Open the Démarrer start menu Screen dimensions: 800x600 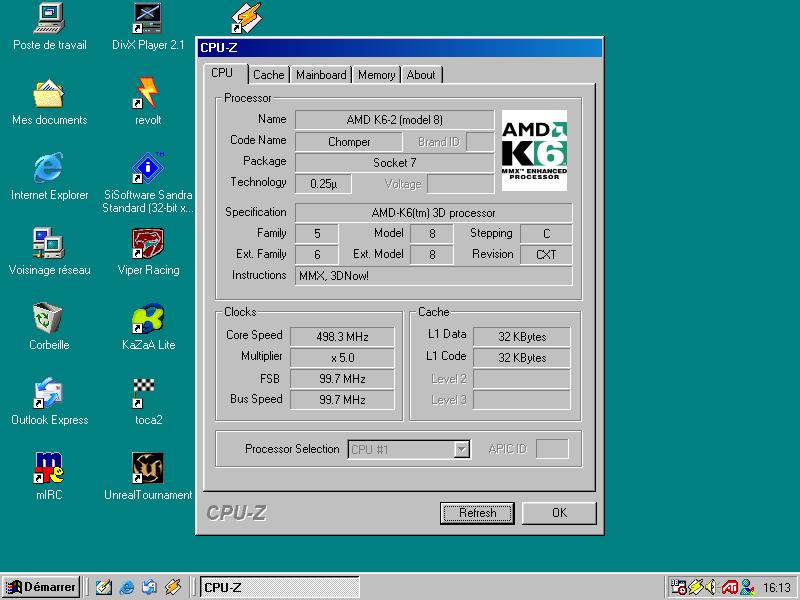[x=41, y=587]
